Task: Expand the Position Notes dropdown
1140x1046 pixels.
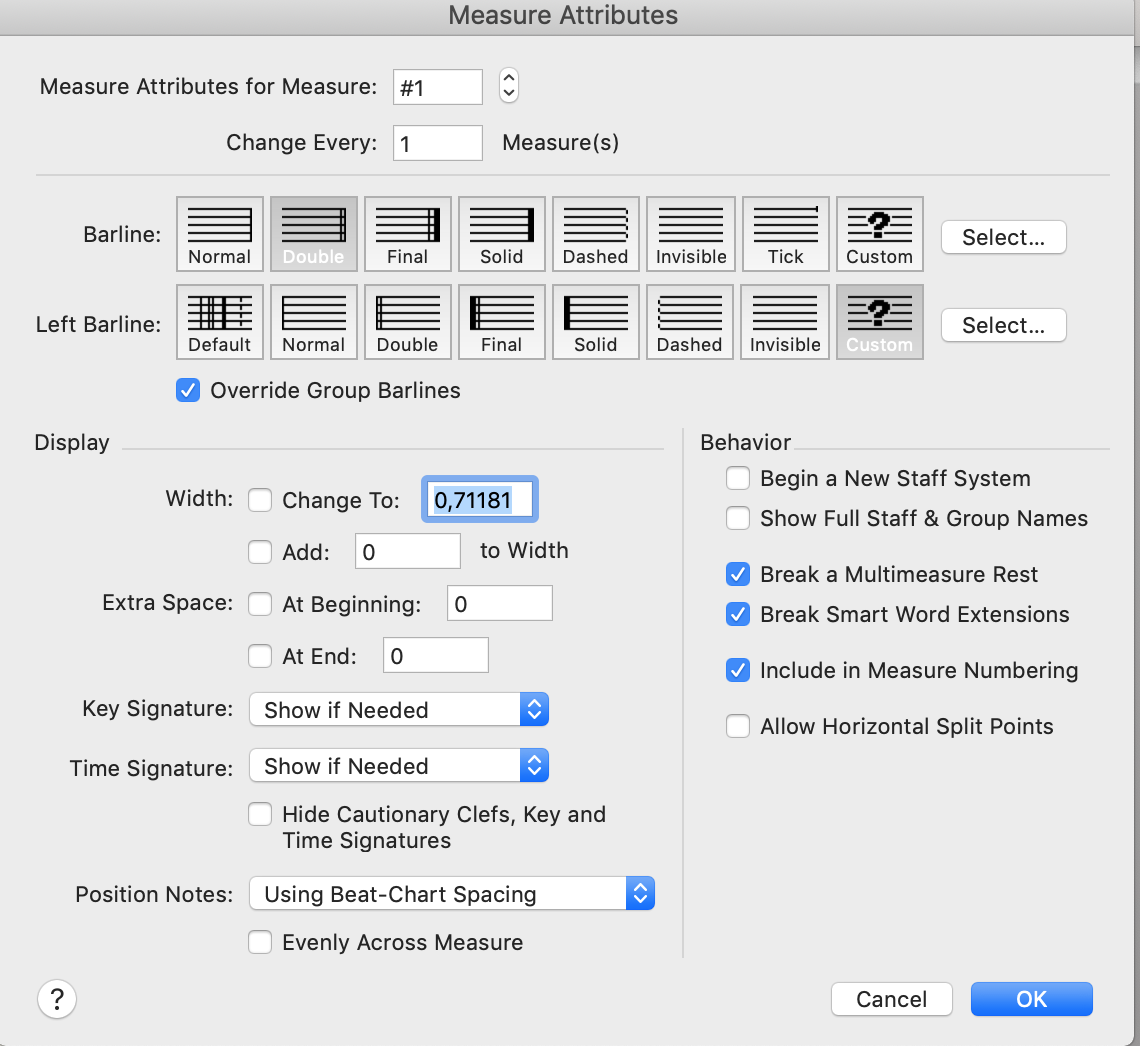Action: [451, 894]
